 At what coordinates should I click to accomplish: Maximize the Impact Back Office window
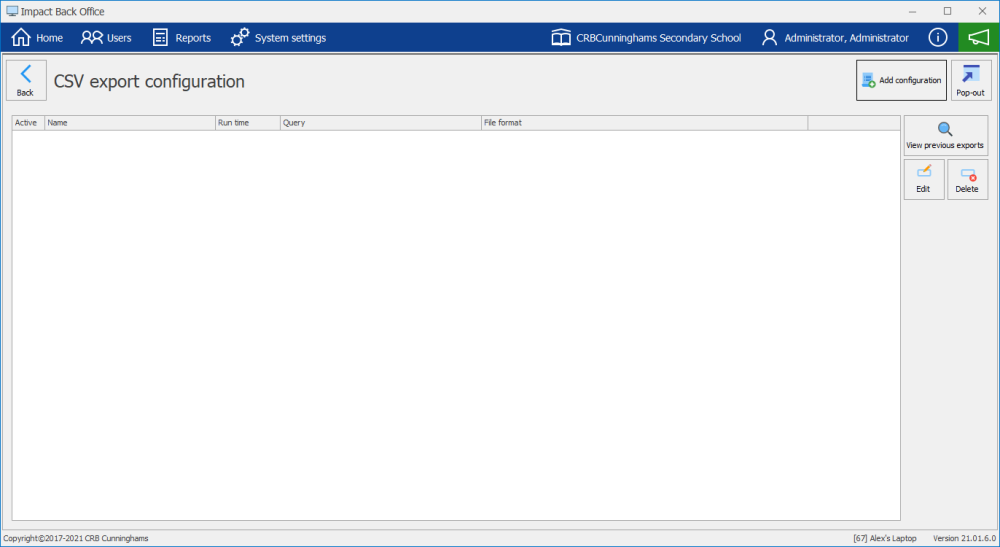click(x=947, y=11)
